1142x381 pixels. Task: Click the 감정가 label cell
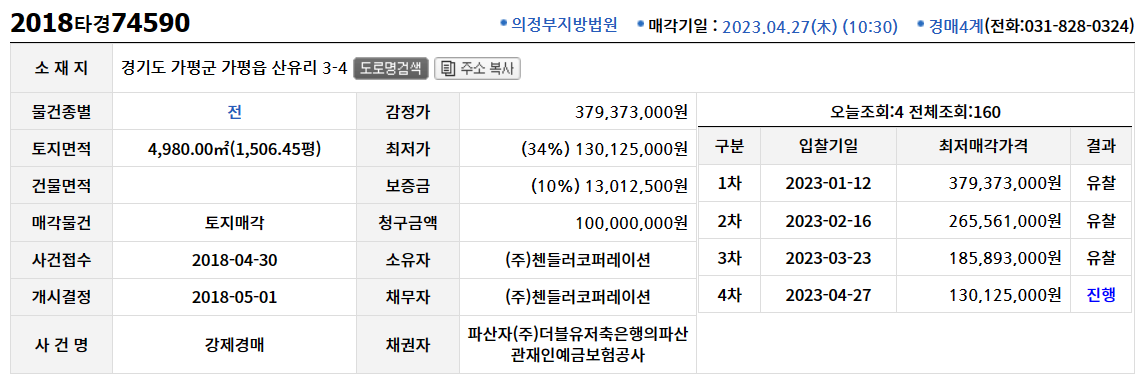click(x=408, y=111)
